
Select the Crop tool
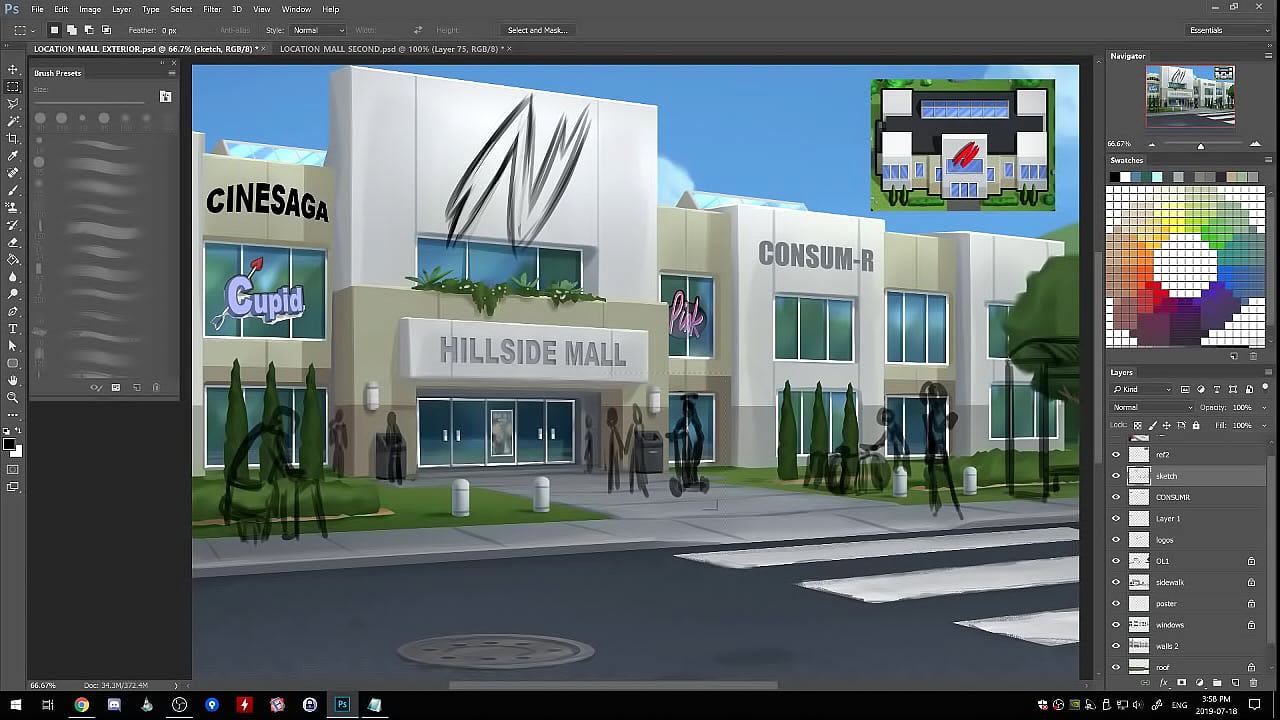(13, 138)
